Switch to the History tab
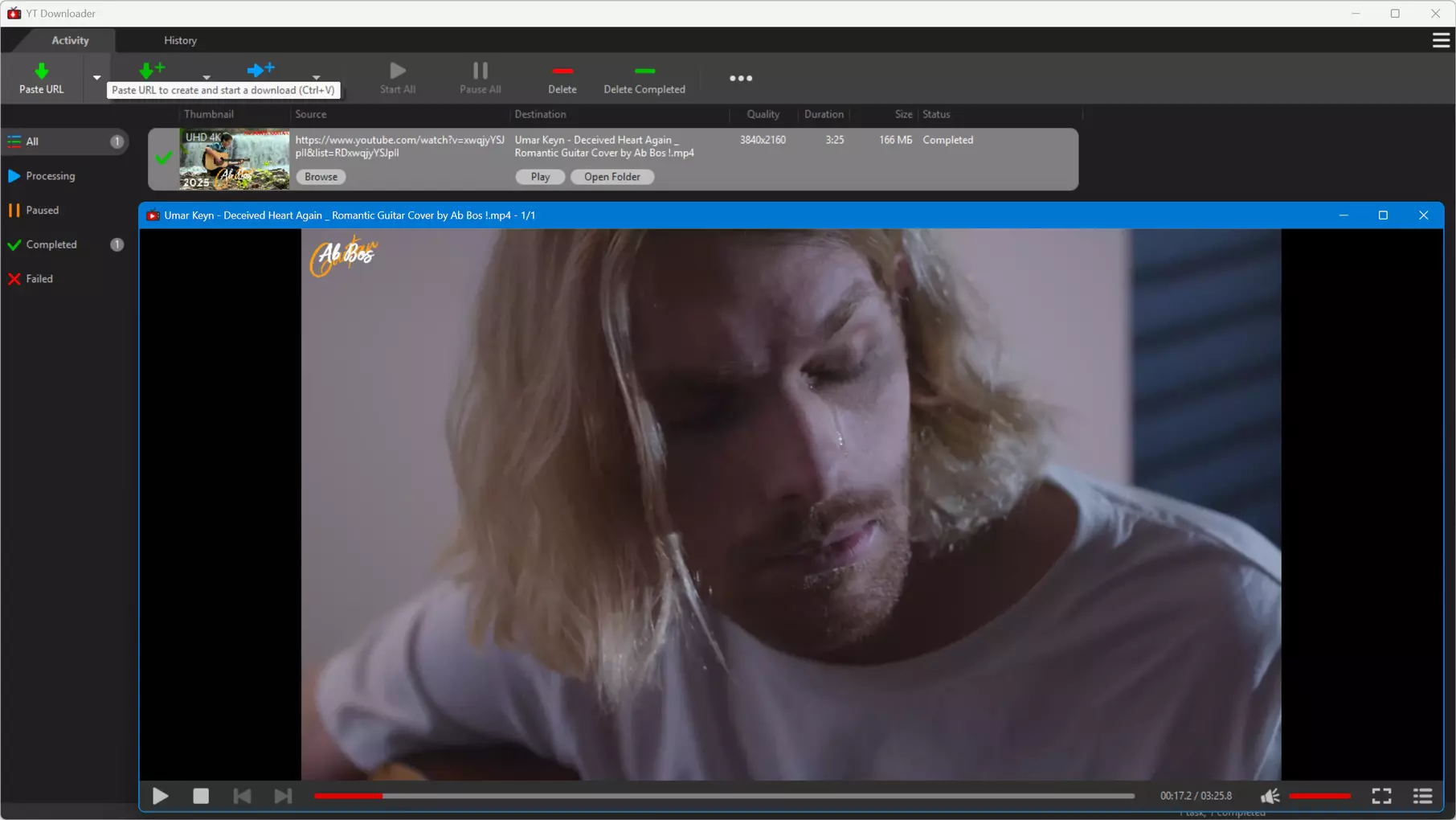 (180, 40)
